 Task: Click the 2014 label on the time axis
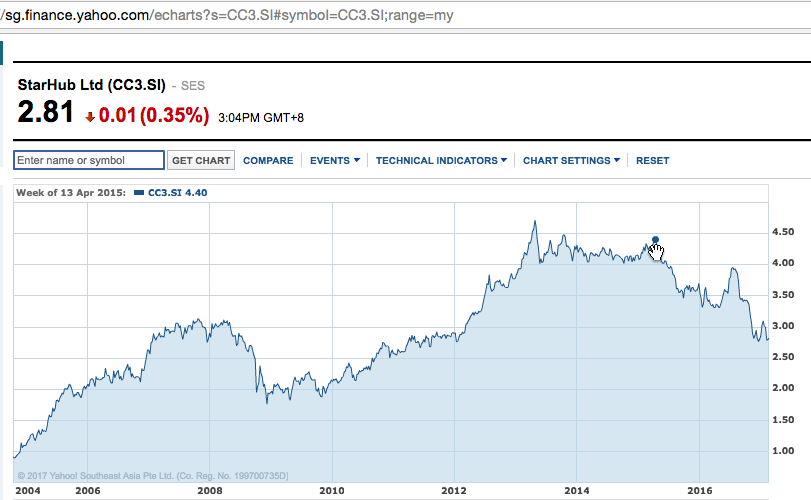coord(577,491)
